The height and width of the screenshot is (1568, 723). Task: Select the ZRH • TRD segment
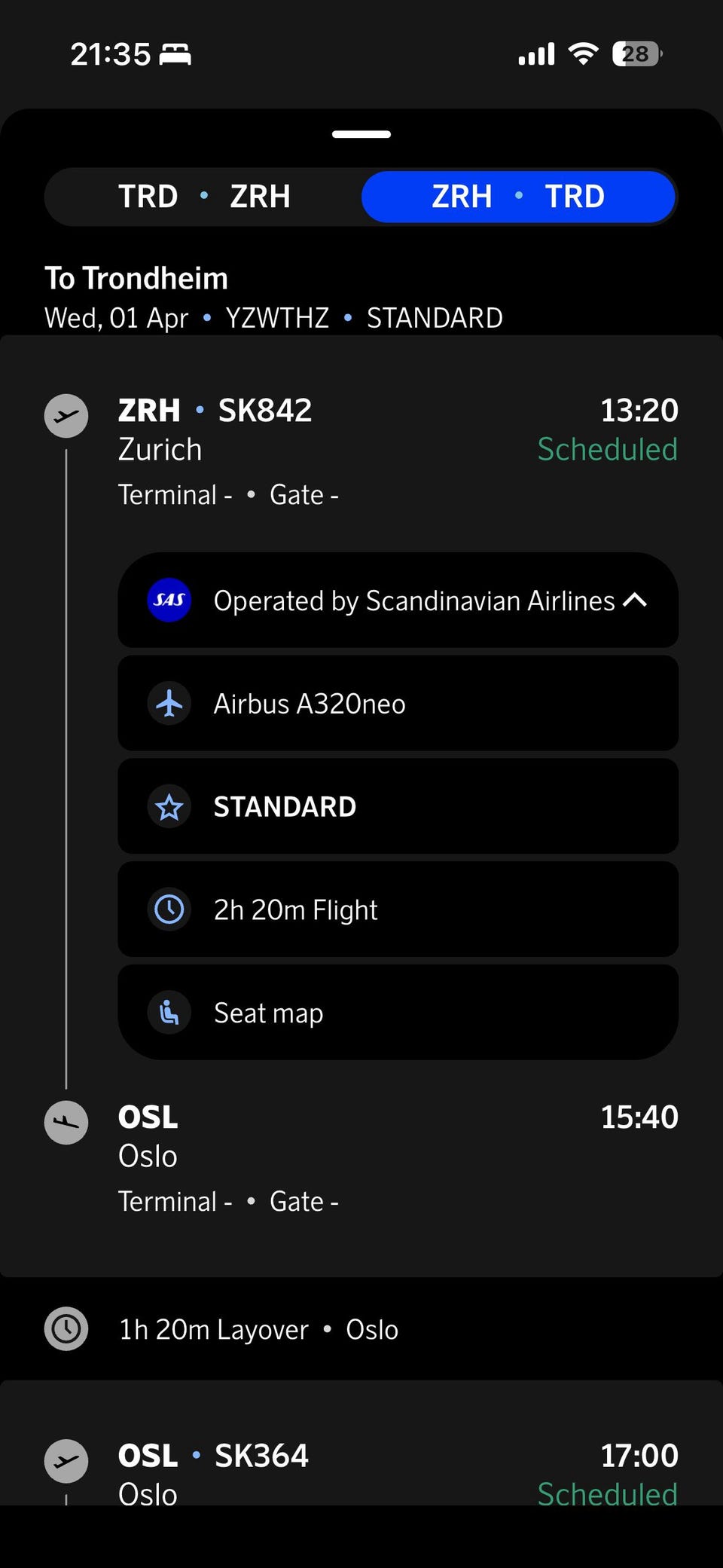pos(518,197)
